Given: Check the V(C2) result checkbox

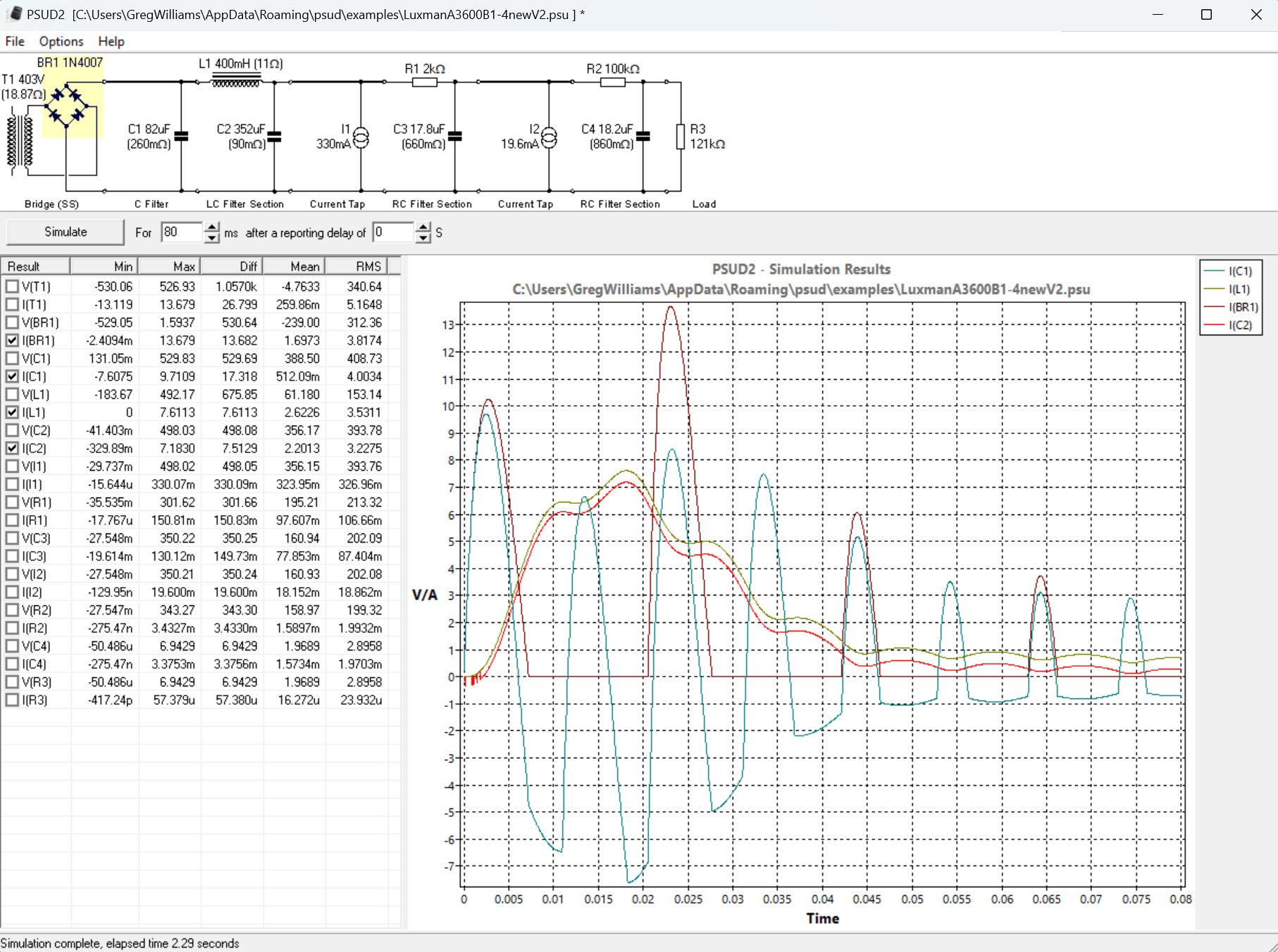Looking at the screenshot, I should click(x=12, y=431).
